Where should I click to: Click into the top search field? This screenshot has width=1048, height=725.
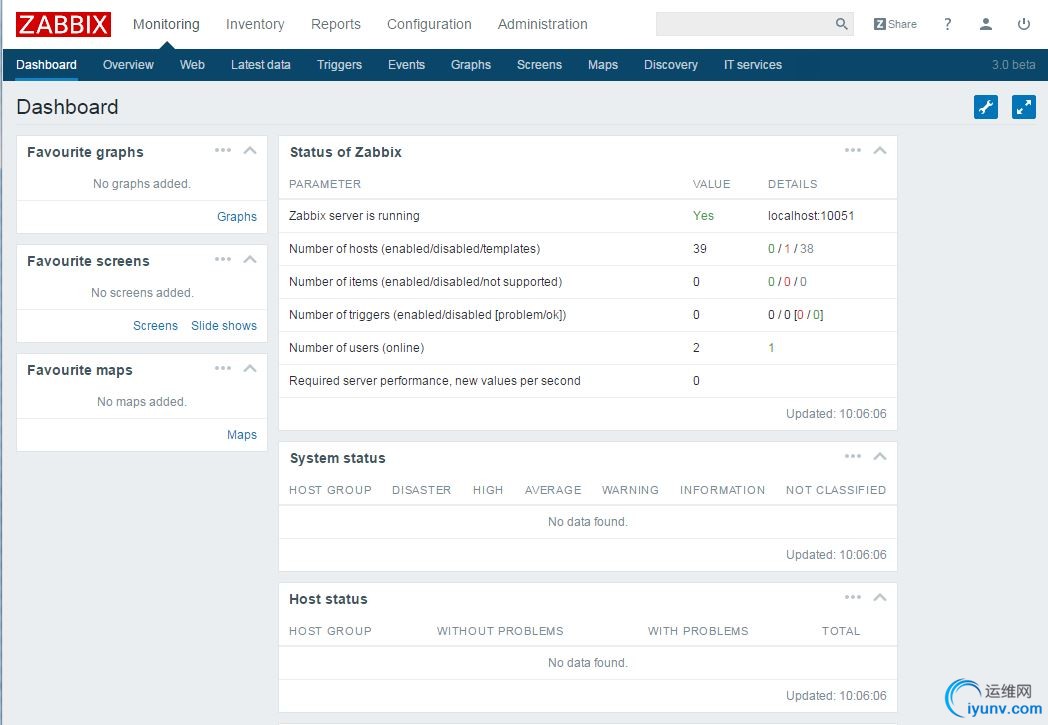pyautogui.click(x=743, y=24)
